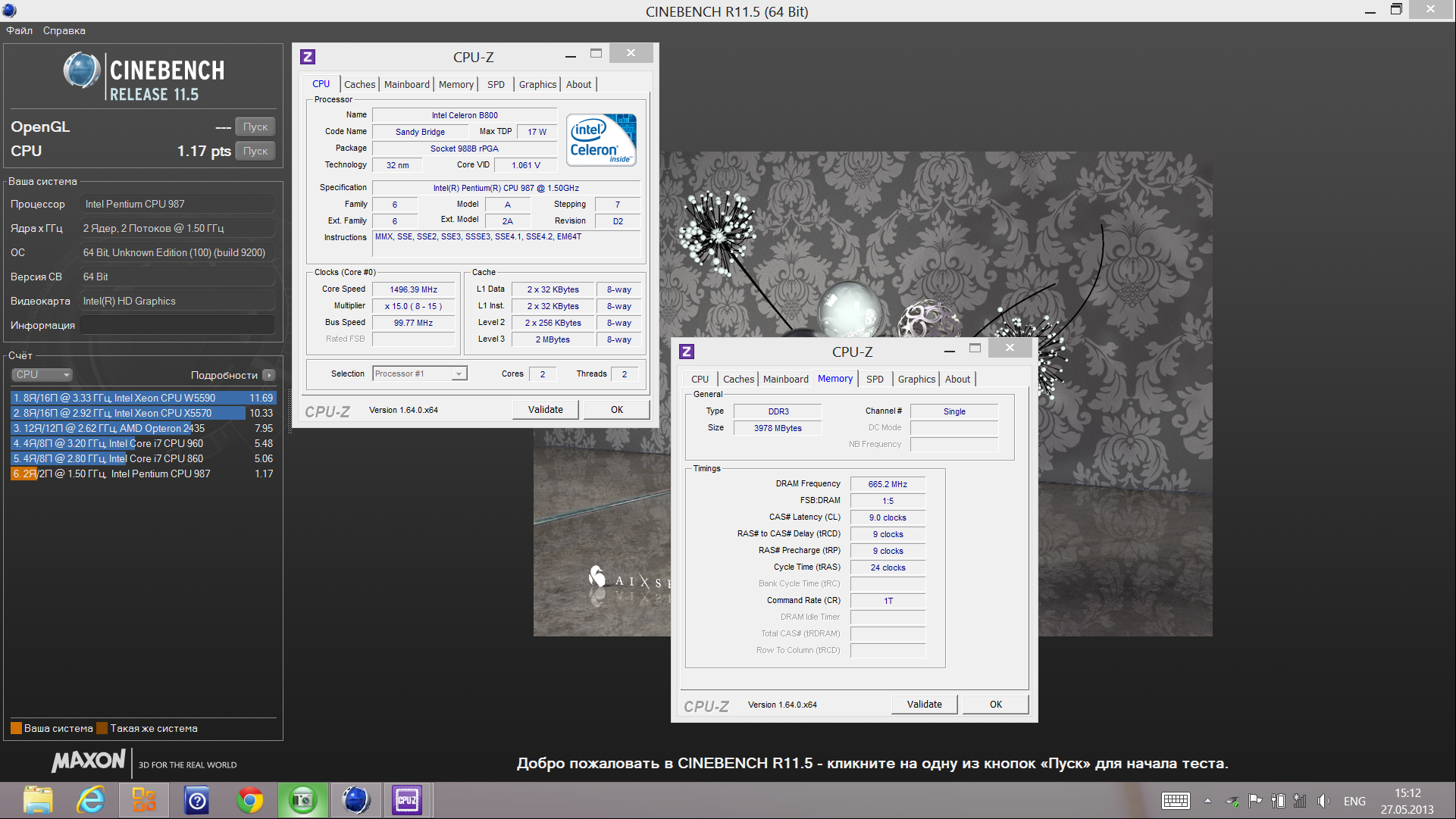Click the Intel Celeron logo in CPU-Z
Image resolution: width=1456 pixels, height=819 pixels.
click(601, 139)
